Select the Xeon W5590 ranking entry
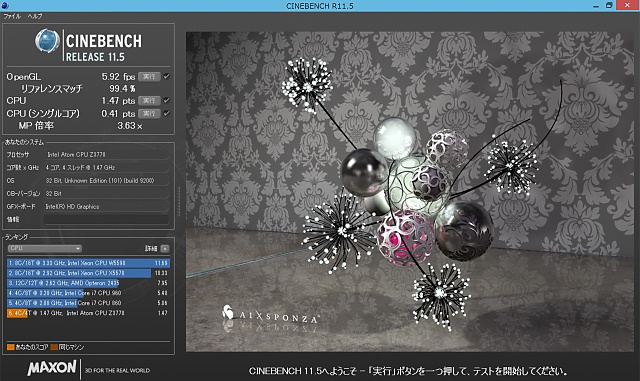 [88, 263]
